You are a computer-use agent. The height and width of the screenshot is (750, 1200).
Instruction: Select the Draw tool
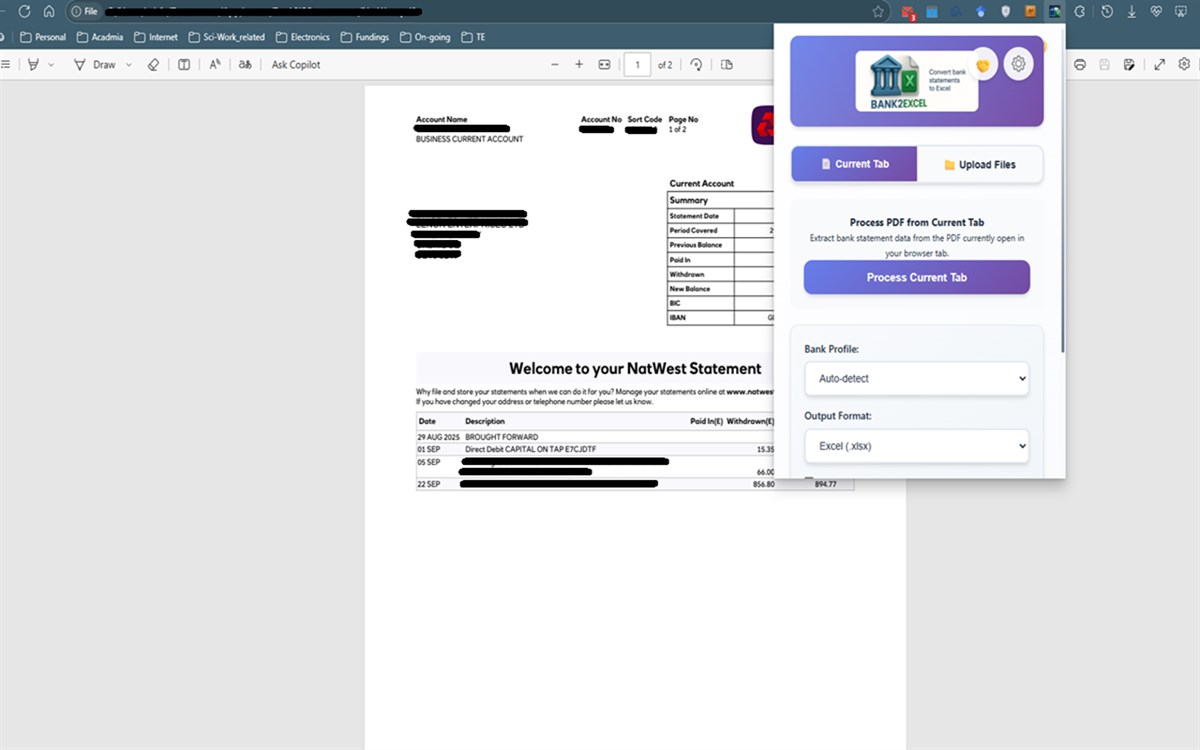95,64
